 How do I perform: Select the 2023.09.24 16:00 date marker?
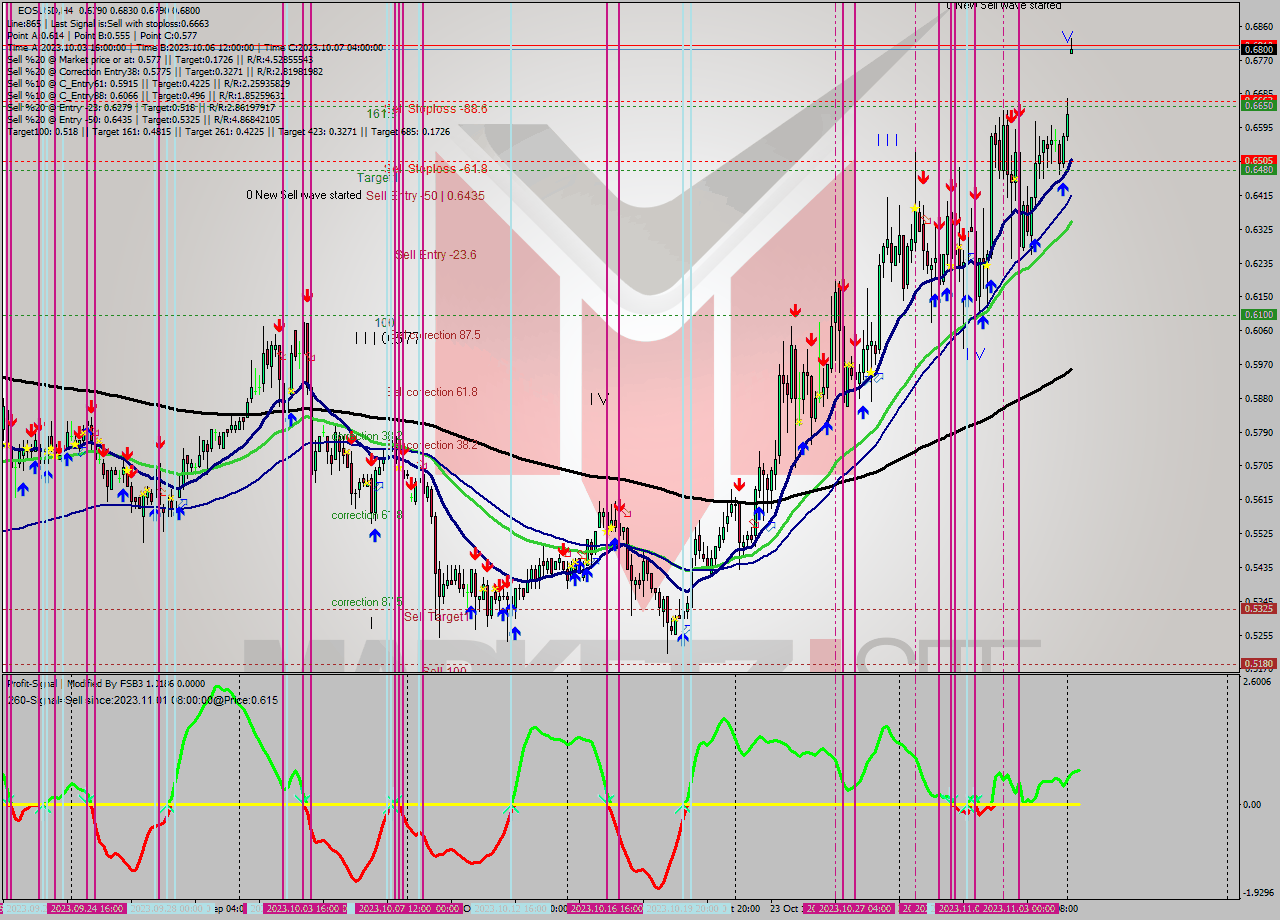click(86, 908)
